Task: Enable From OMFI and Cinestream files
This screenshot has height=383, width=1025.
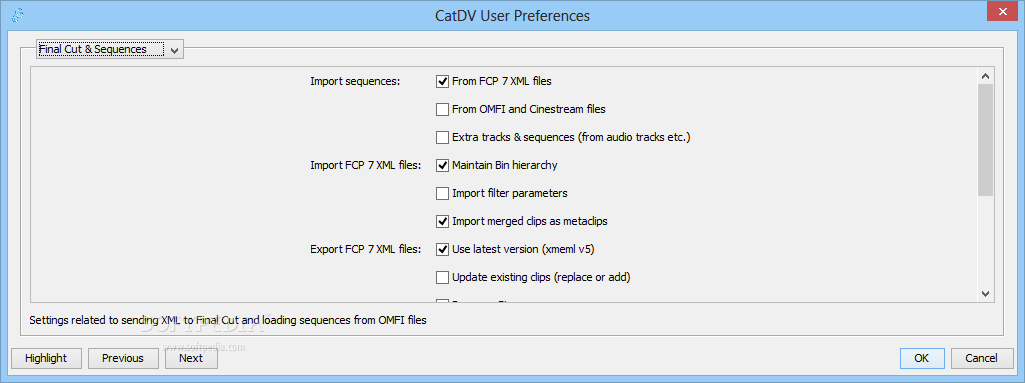Action: (443, 109)
